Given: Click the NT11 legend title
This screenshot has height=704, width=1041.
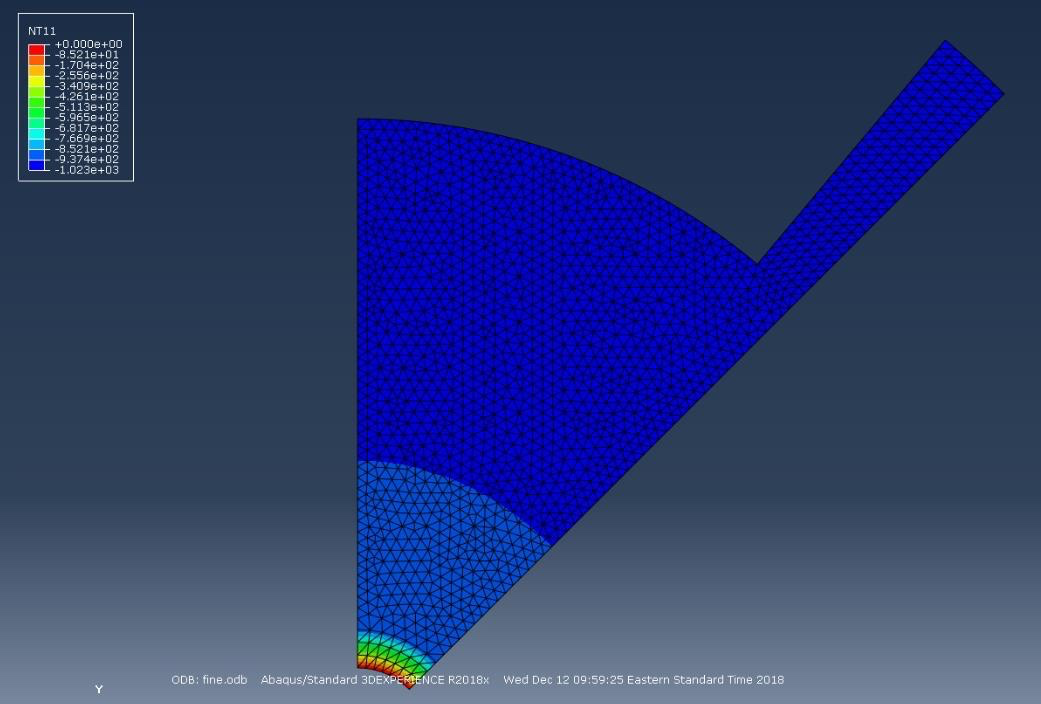Looking at the screenshot, I should pyautogui.click(x=42, y=30).
